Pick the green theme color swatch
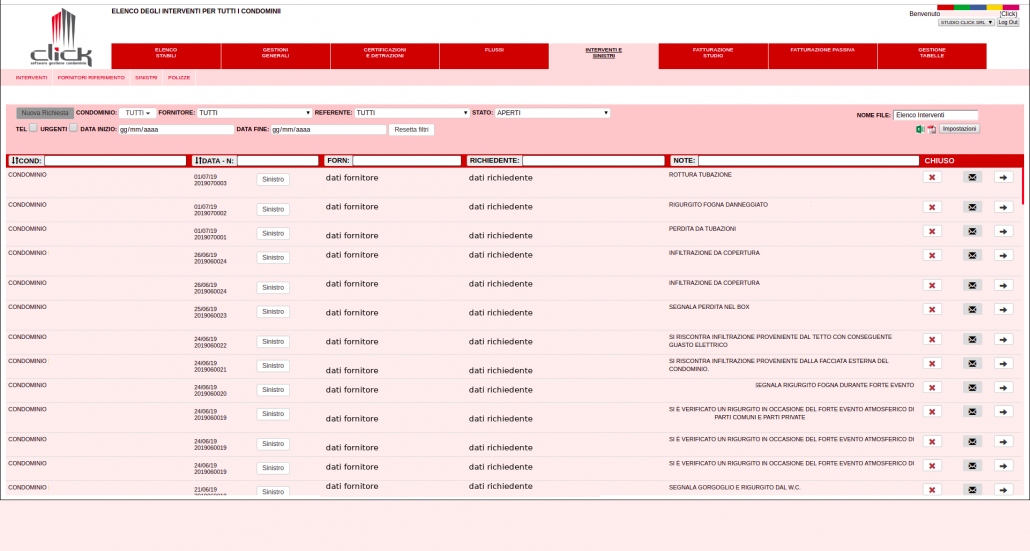The image size is (1030, 551). click(962, 7)
